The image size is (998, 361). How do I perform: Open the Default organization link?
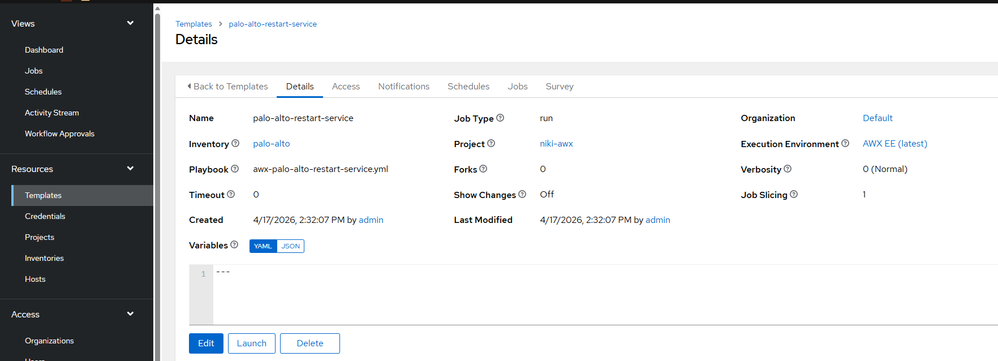[x=878, y=118]
